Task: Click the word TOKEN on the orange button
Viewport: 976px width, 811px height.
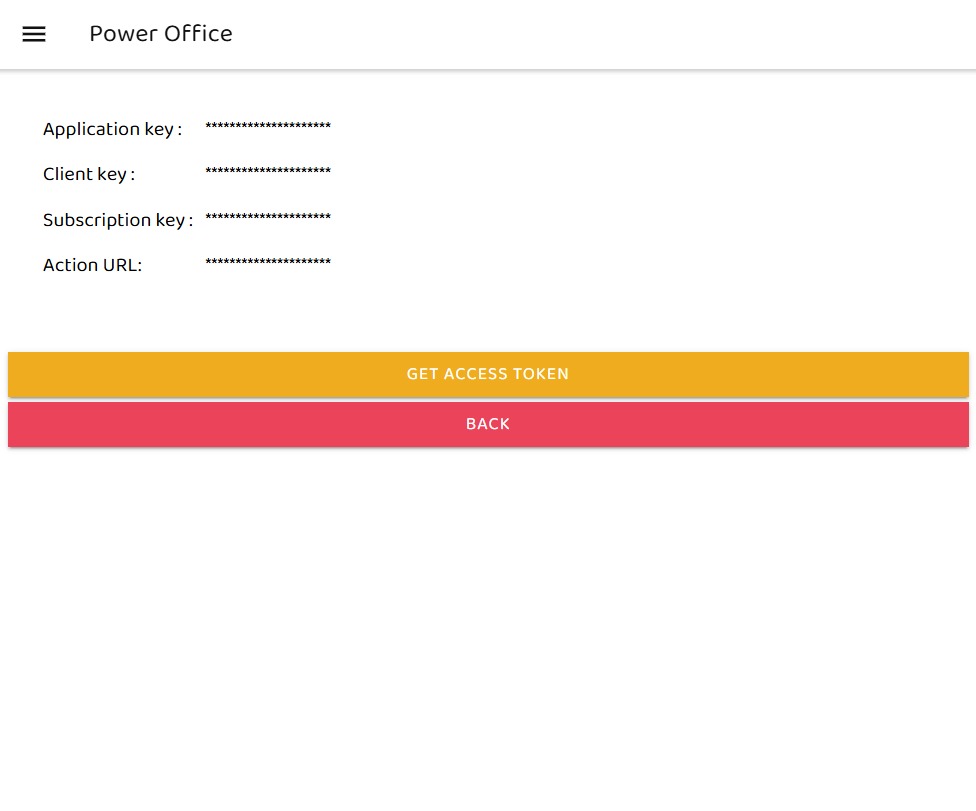Action: click(540, 374)
